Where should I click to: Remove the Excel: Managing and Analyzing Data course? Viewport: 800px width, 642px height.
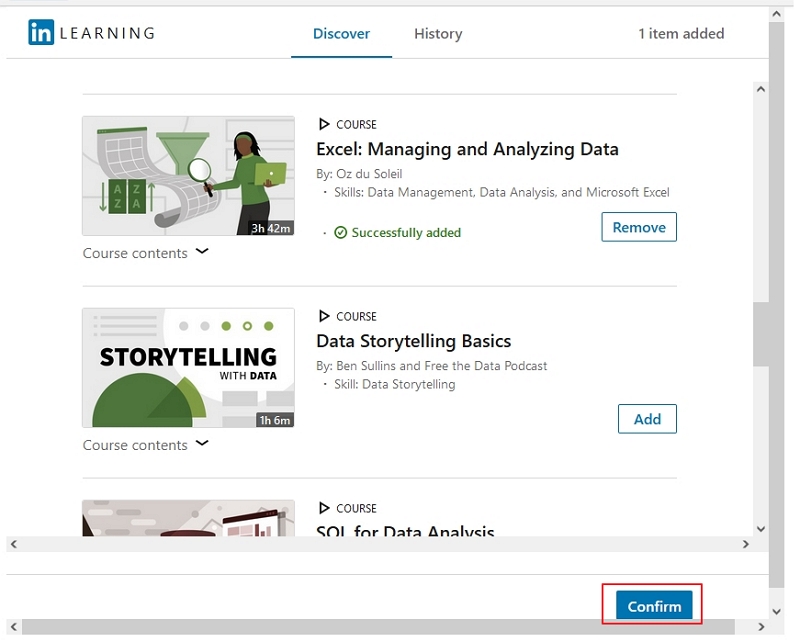pos(639,227)
